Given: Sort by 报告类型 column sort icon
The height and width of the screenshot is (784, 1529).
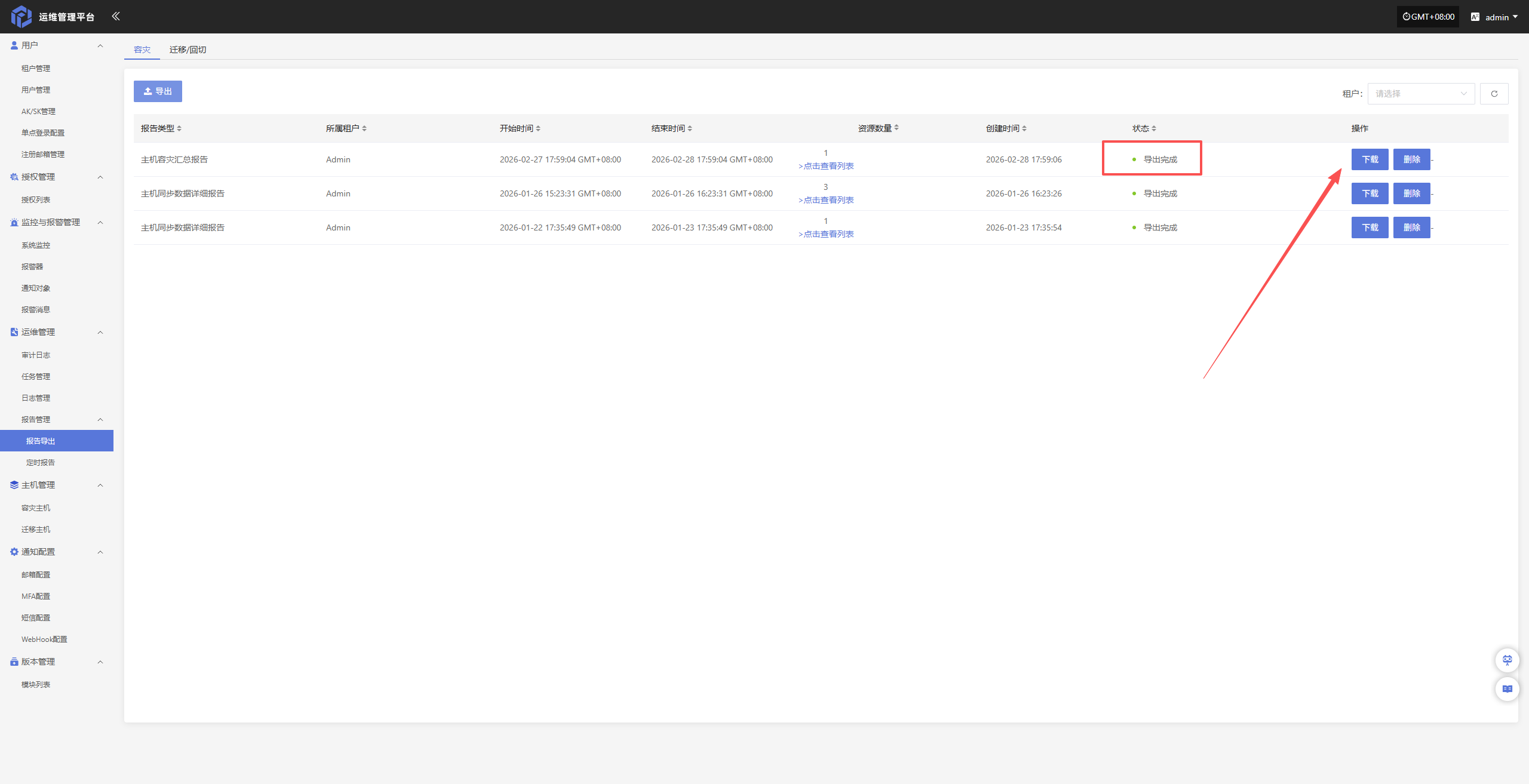Looking at the screenshot, I should [179, 128].
